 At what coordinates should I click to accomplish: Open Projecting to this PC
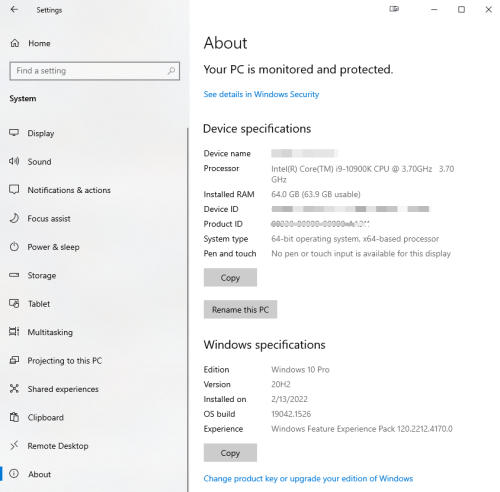pyautogui.click(x=65, y=361)
